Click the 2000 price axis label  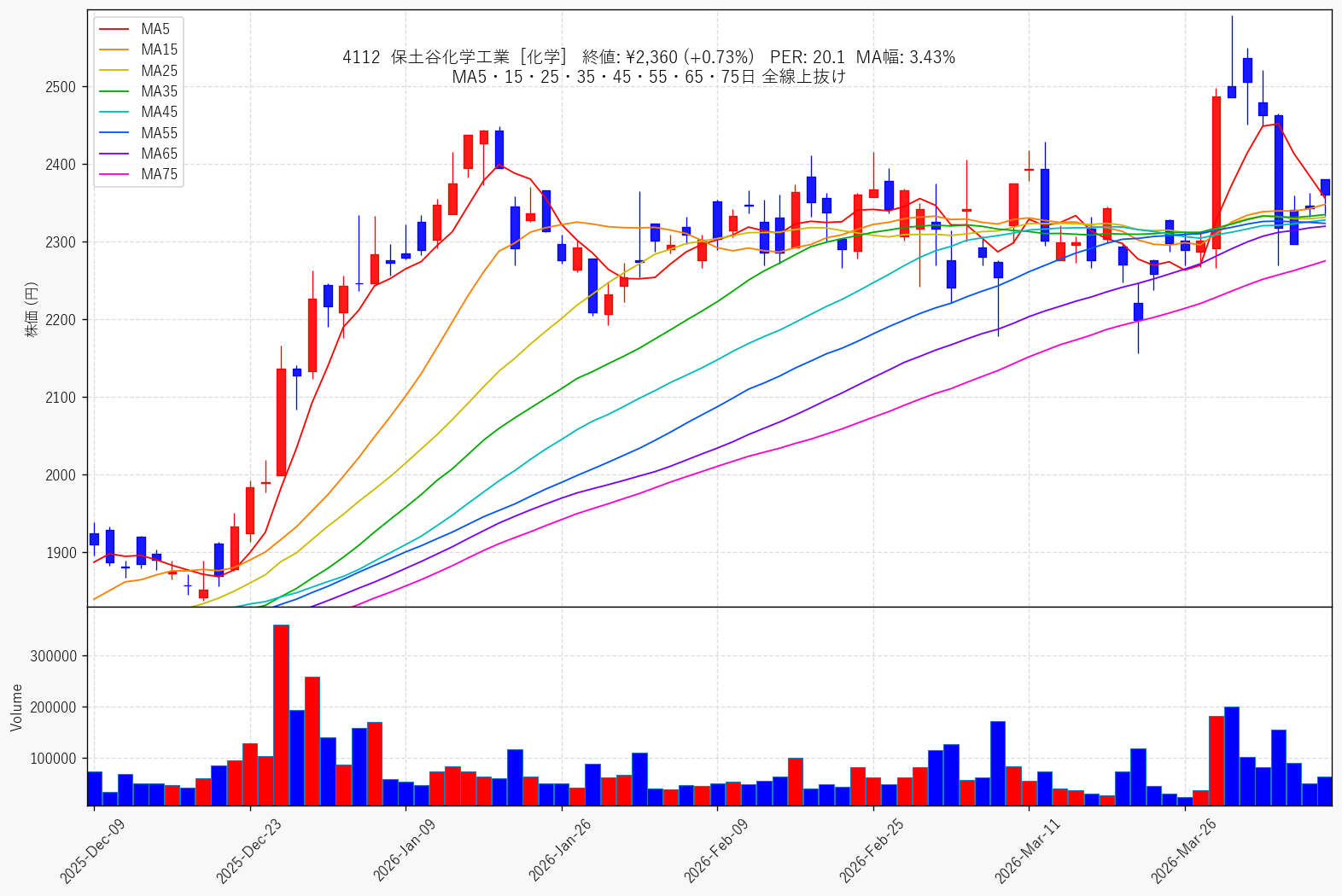pyautogui.click(x=61, y=475)
